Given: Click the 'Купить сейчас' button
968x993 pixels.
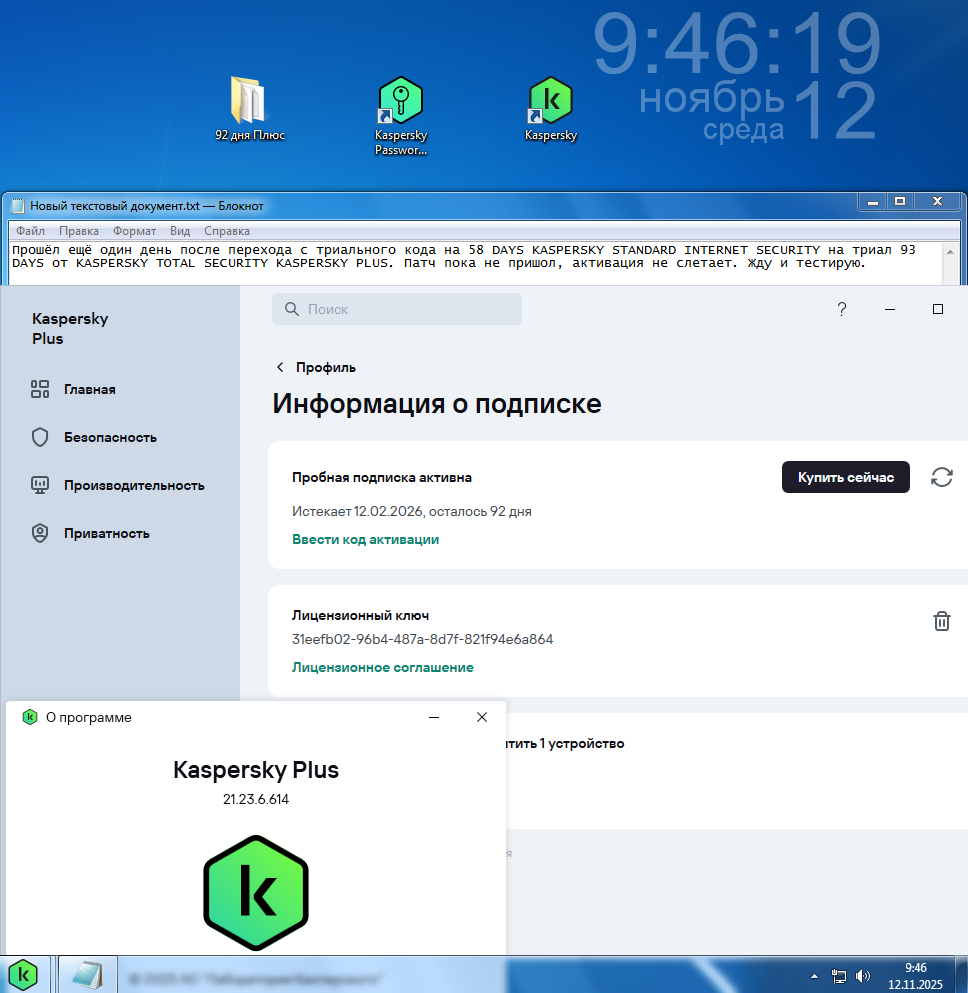Looking at the screenshot, I should [x=846, y=477].
